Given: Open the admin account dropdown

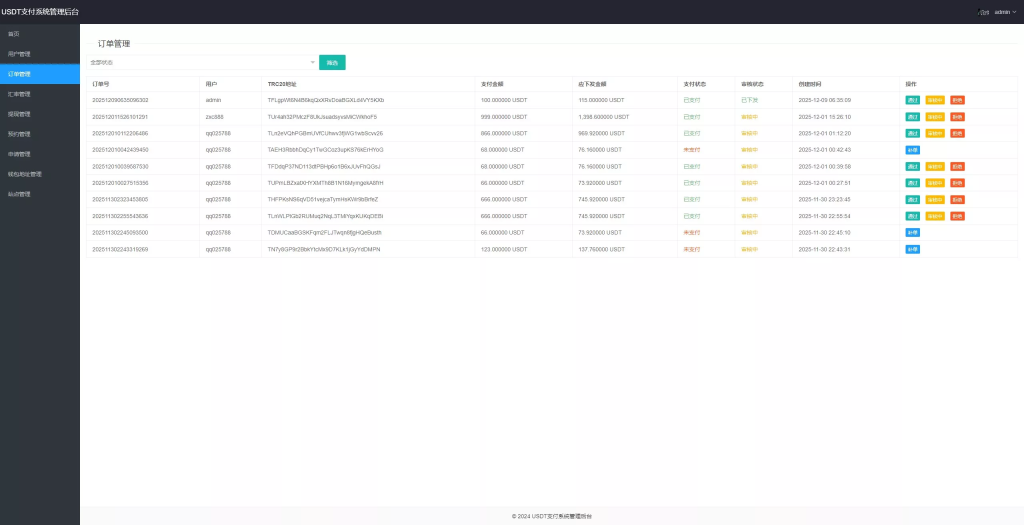Looking at the screenshot, I should coord(1004,12).
